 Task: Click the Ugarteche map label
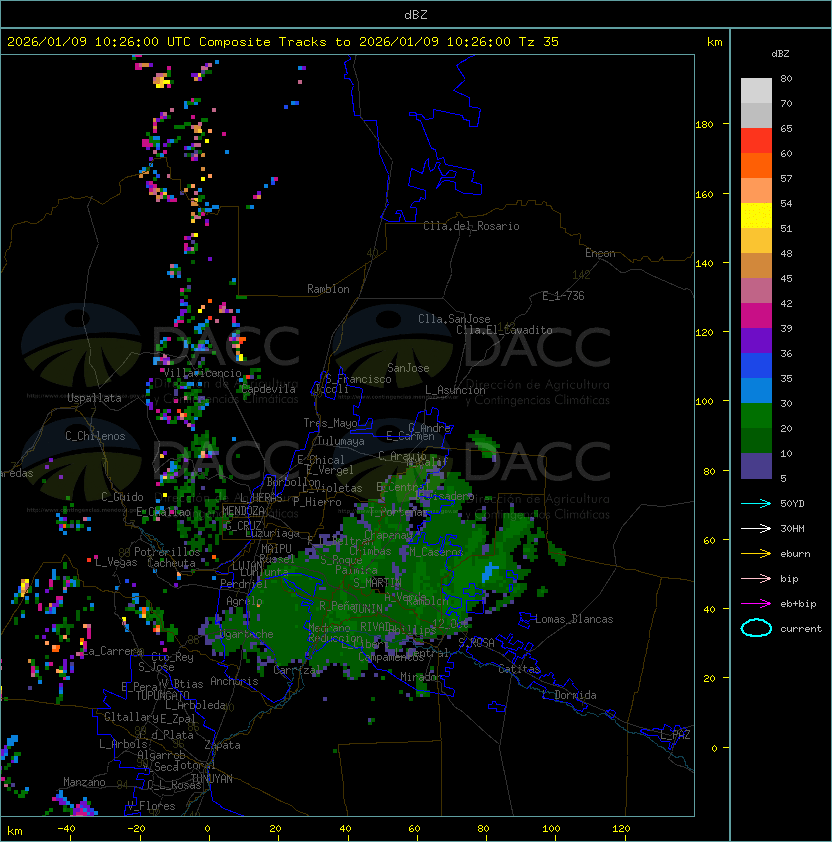(247, 634)
